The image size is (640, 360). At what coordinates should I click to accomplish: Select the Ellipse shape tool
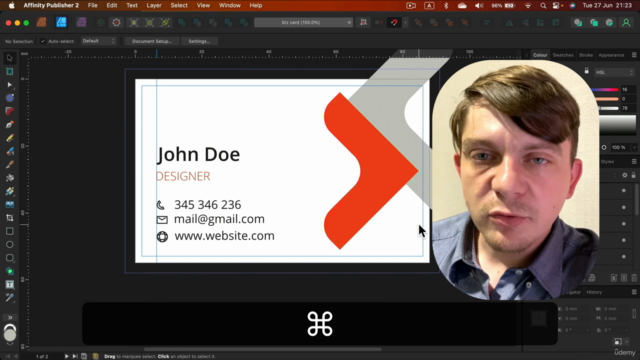10,244
